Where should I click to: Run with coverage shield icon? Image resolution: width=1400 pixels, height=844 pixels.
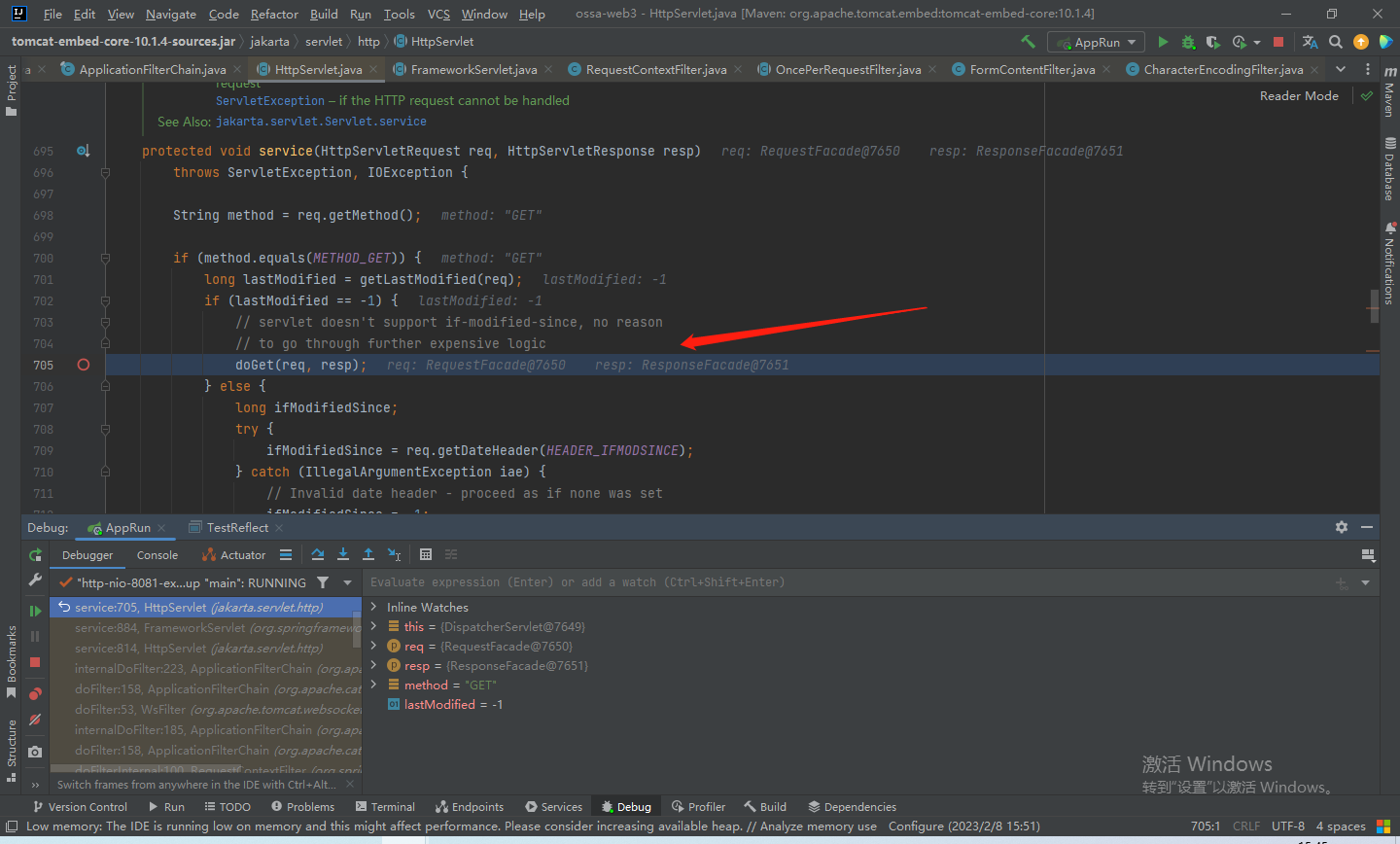click(x=1212, y=42)
